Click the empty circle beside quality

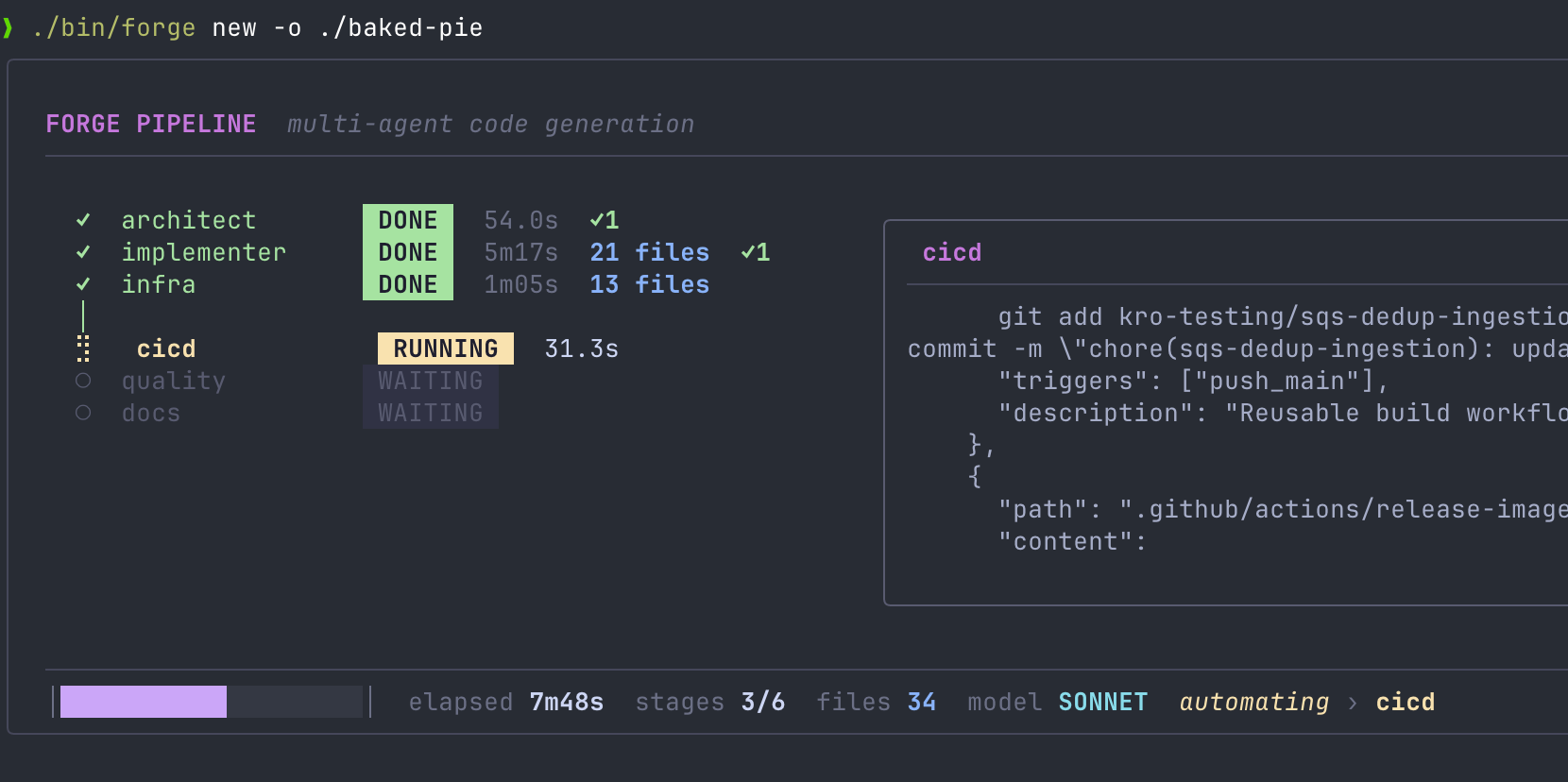pyautogui.click(x=83, y=381)
